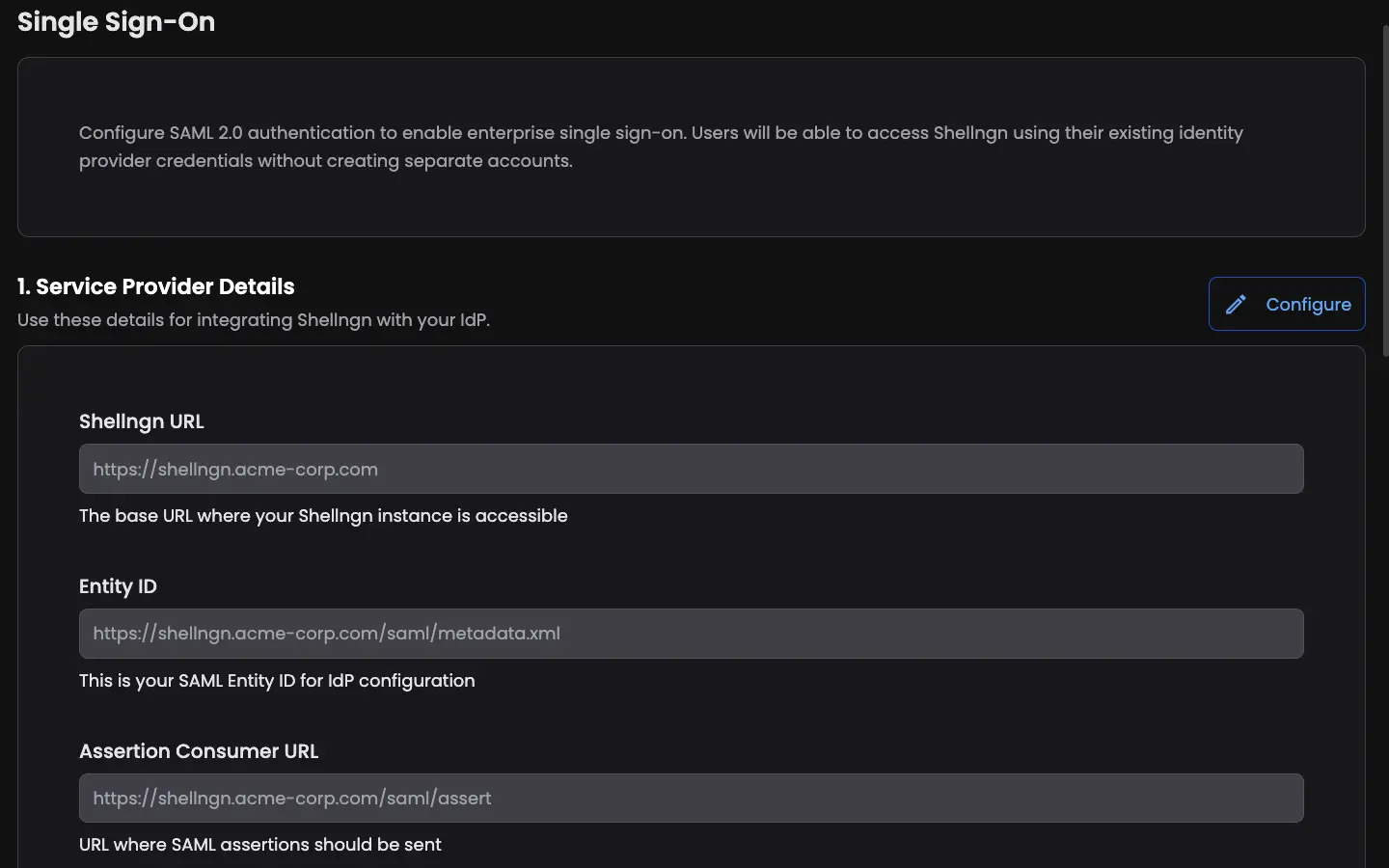Click the 'Entity ID' field label

[x=118, y=586]
